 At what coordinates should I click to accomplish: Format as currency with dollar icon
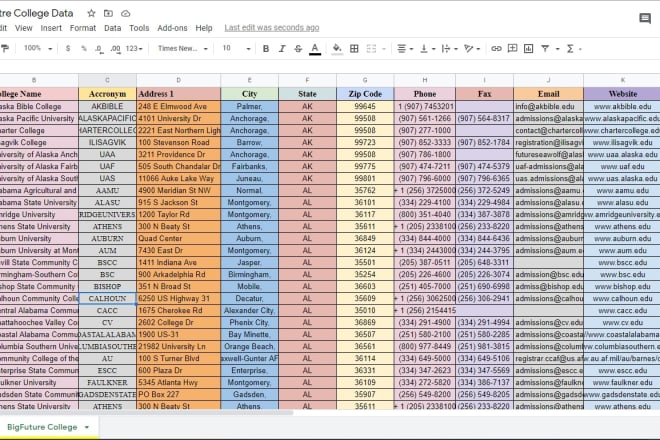point(68,48)
